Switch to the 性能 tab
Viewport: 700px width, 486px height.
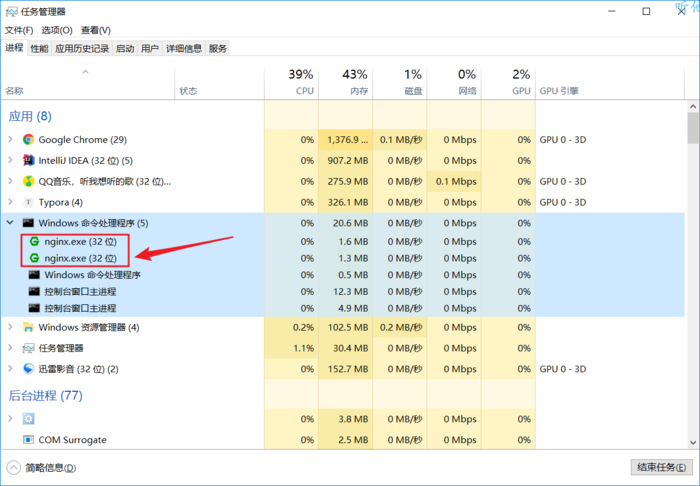click(x=39, y=49)
